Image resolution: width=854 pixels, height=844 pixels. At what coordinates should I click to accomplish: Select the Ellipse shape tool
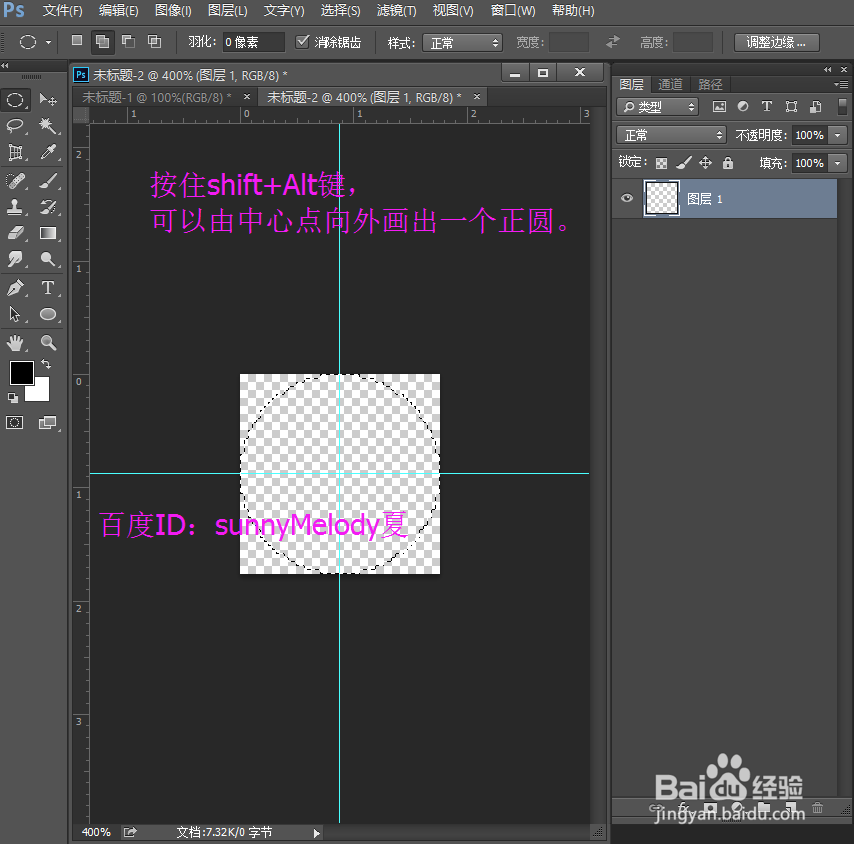(48, 314)
